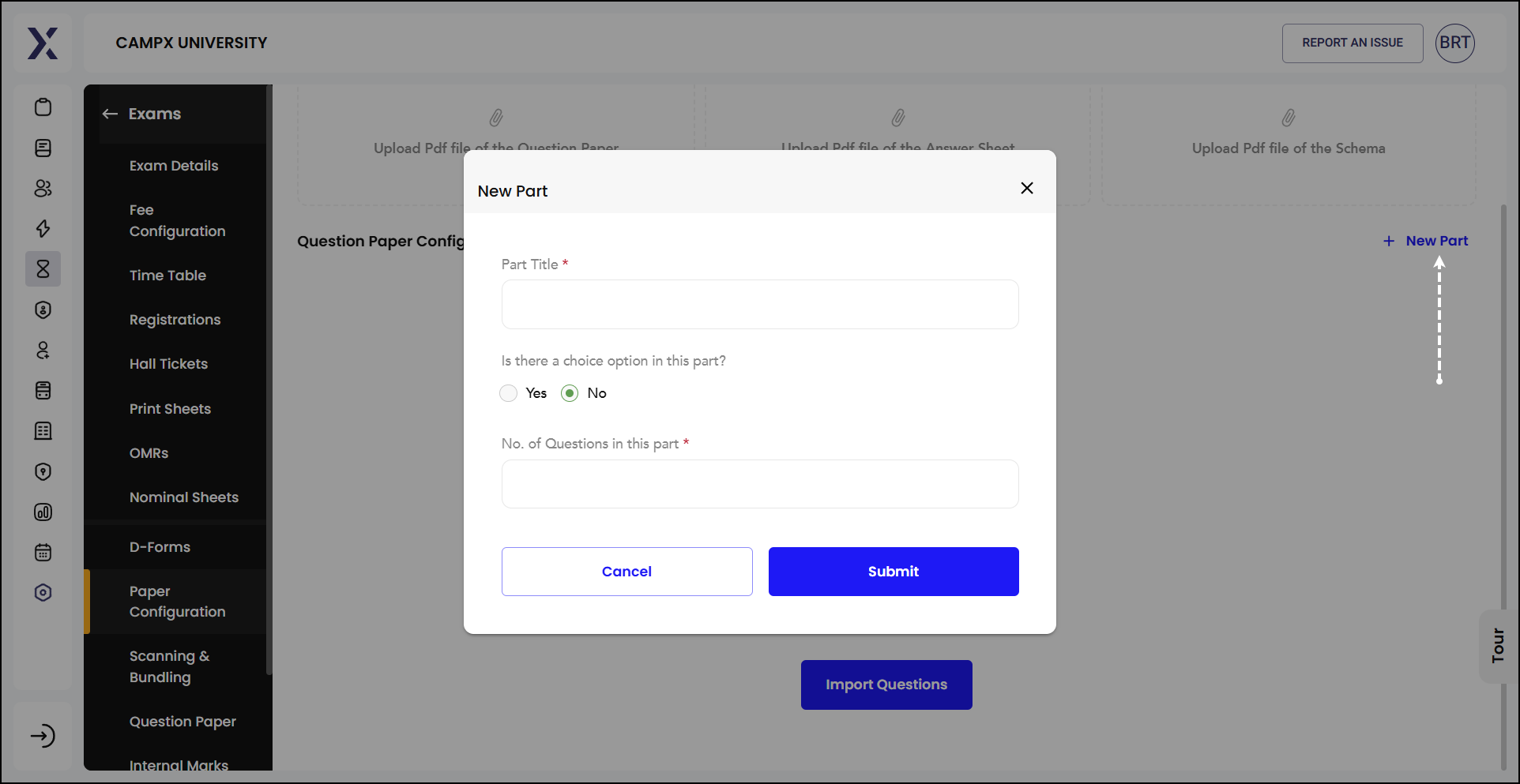Image resolution: width=1520 pixels, height=784 pixels.
Task: Open the notes list icon in left rail
Action: (x=43, y=148)
